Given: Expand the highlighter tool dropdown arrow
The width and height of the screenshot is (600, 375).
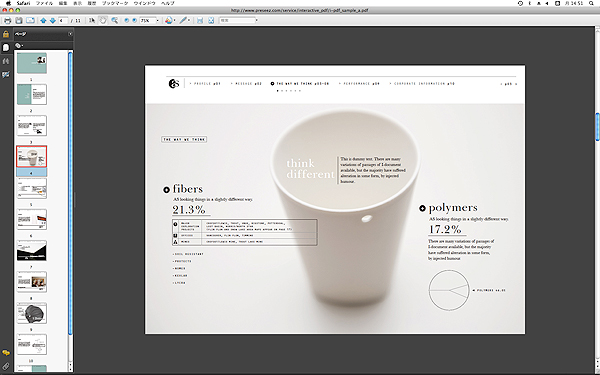Looking at the screenshot, I should click(x=189, y=20).
